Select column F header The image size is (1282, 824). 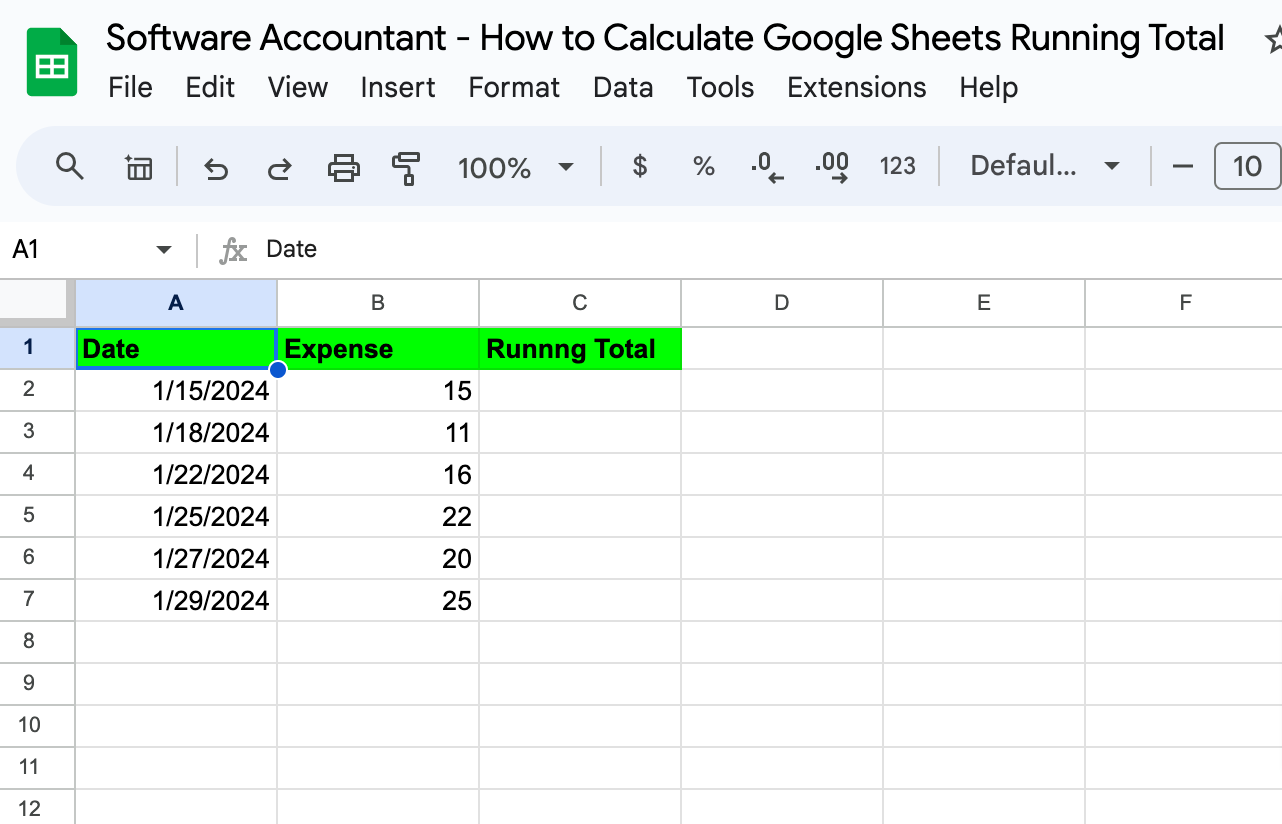point(1184,303)
